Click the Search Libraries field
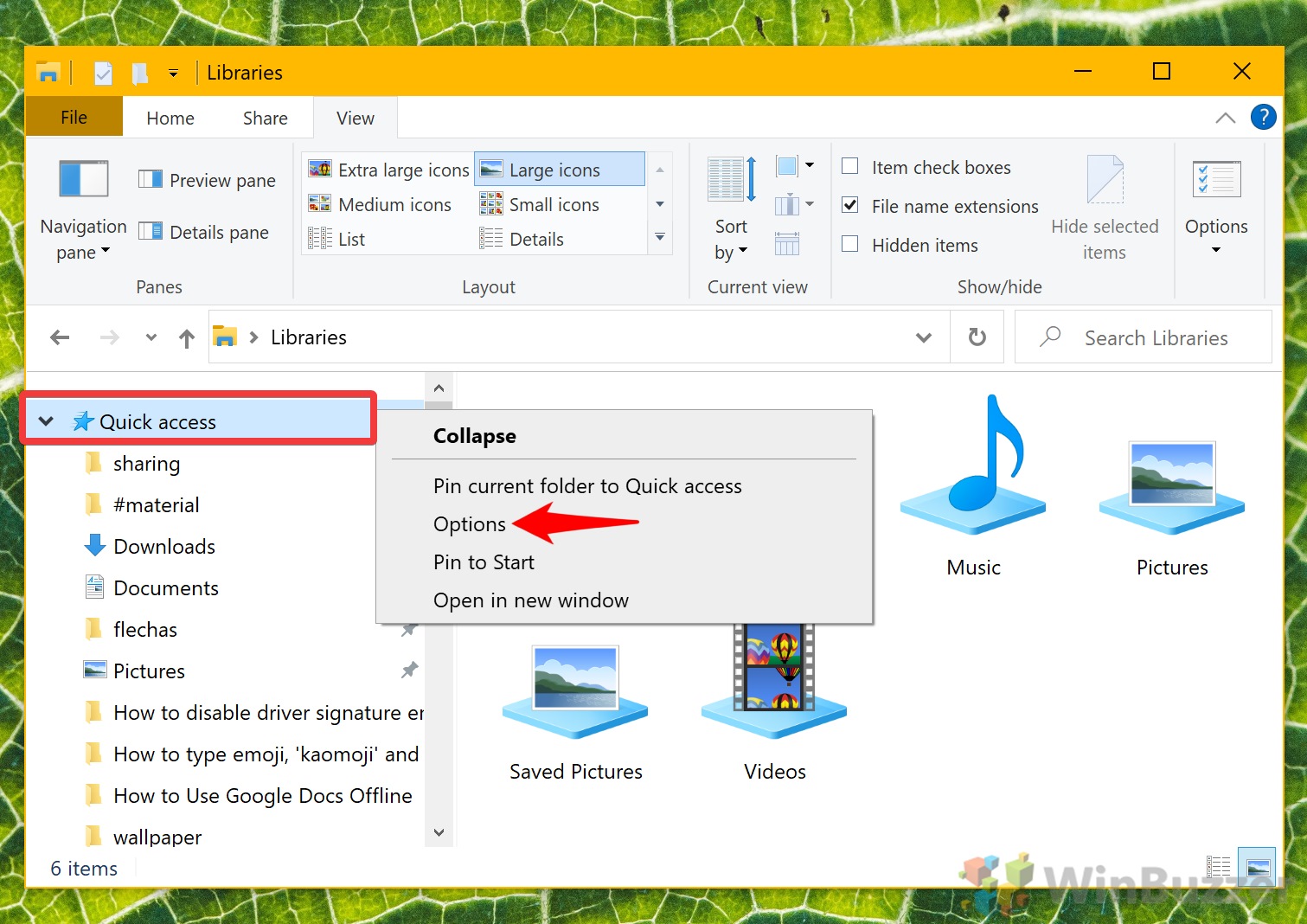 tap(1144, 337)
